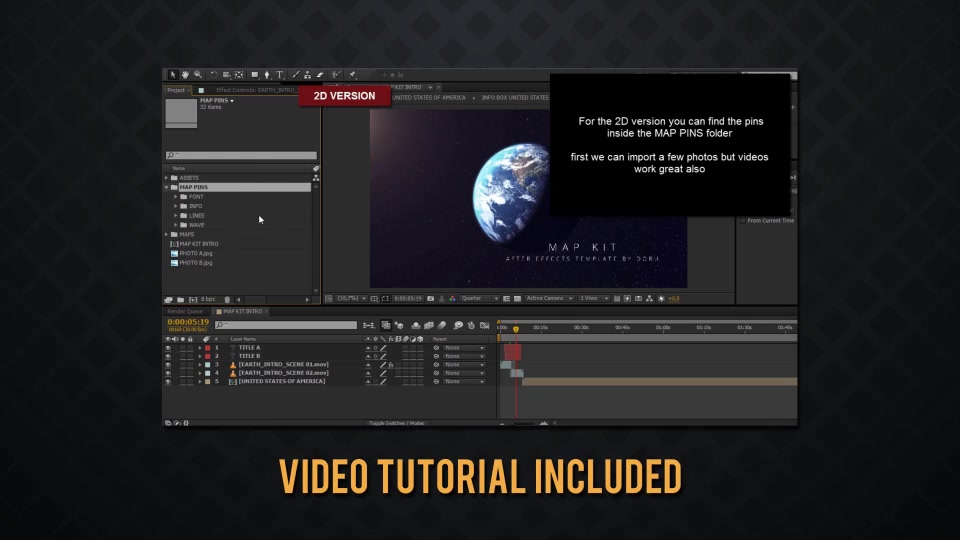Show channel and color management settings
The image size is (960, 540).
[452, 299]
